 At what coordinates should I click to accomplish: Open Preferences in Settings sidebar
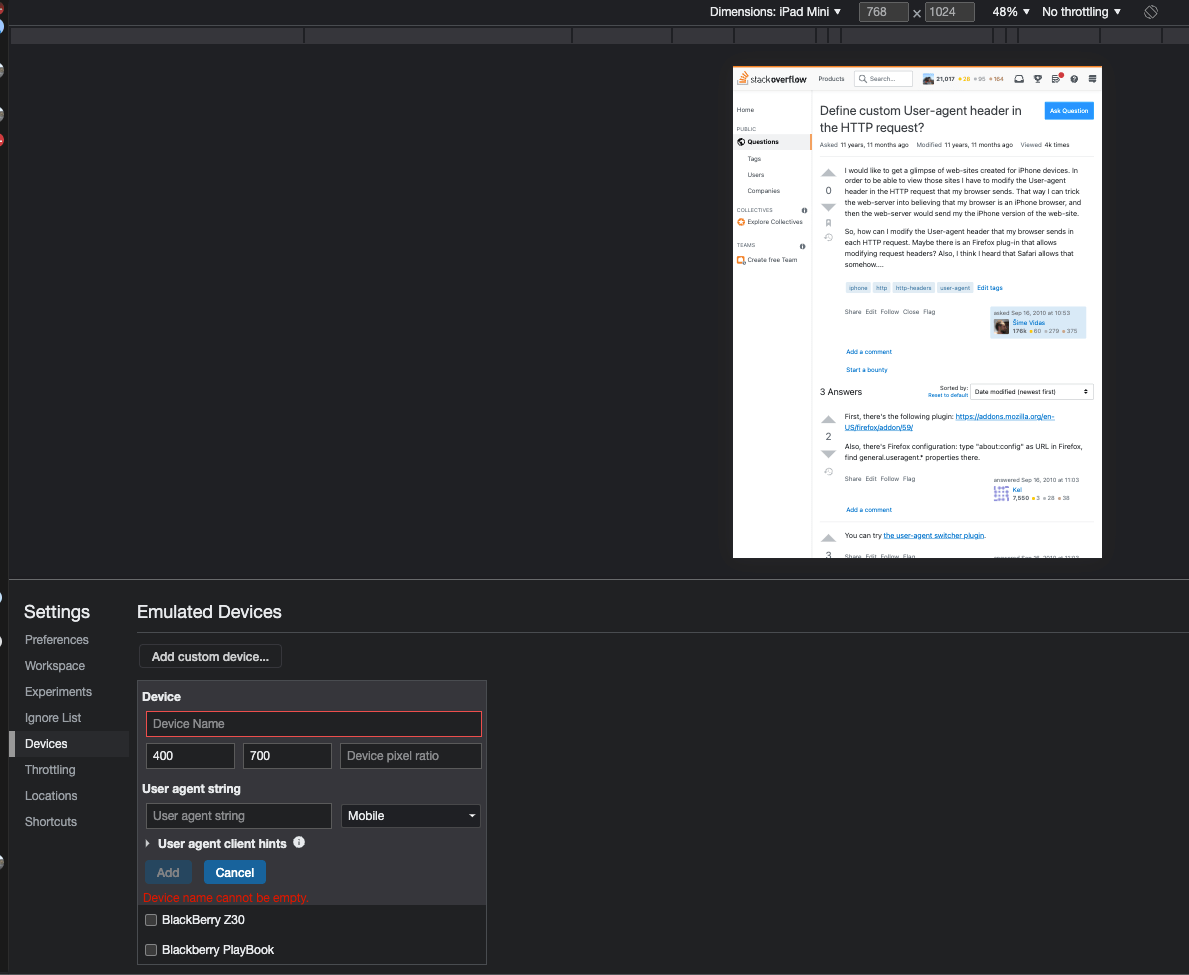click(57, 640)
